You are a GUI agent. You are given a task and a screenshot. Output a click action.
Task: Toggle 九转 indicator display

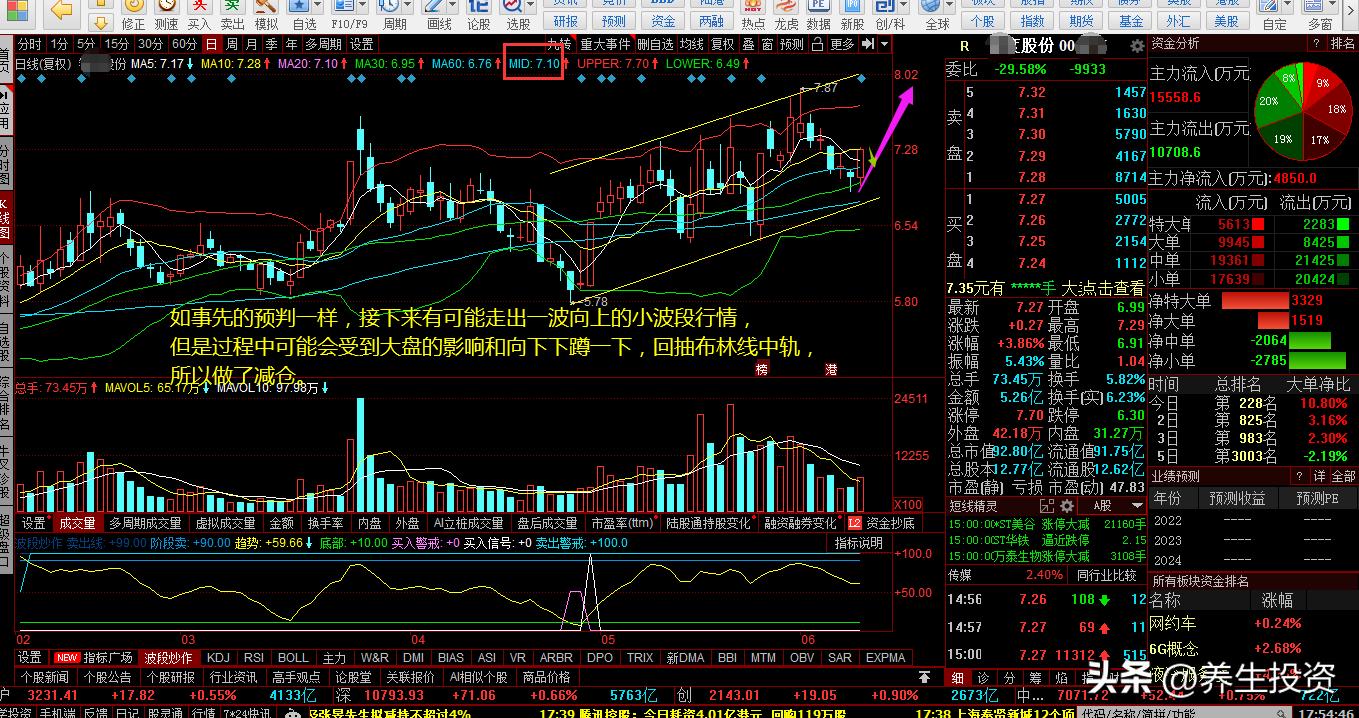click(x=559, y=44)
